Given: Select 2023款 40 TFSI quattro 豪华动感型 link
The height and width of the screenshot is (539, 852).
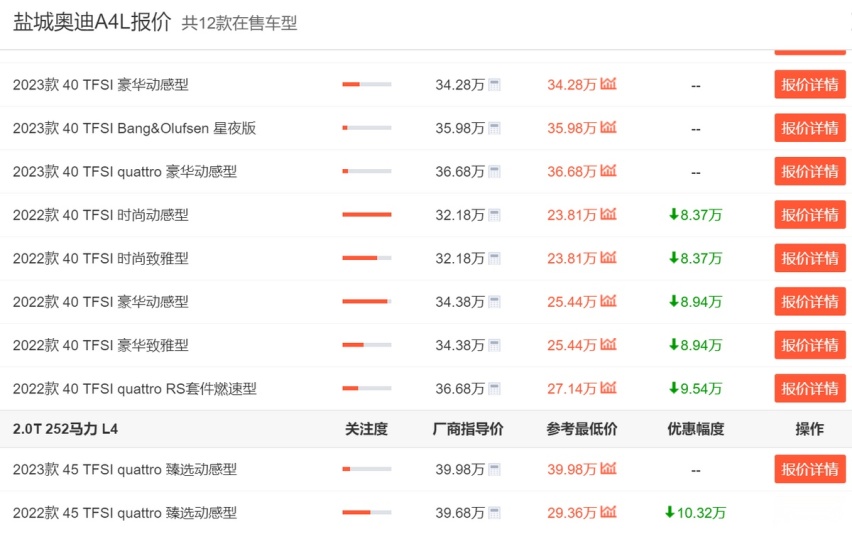Looking at the screenshot, I should coord(125,172).
